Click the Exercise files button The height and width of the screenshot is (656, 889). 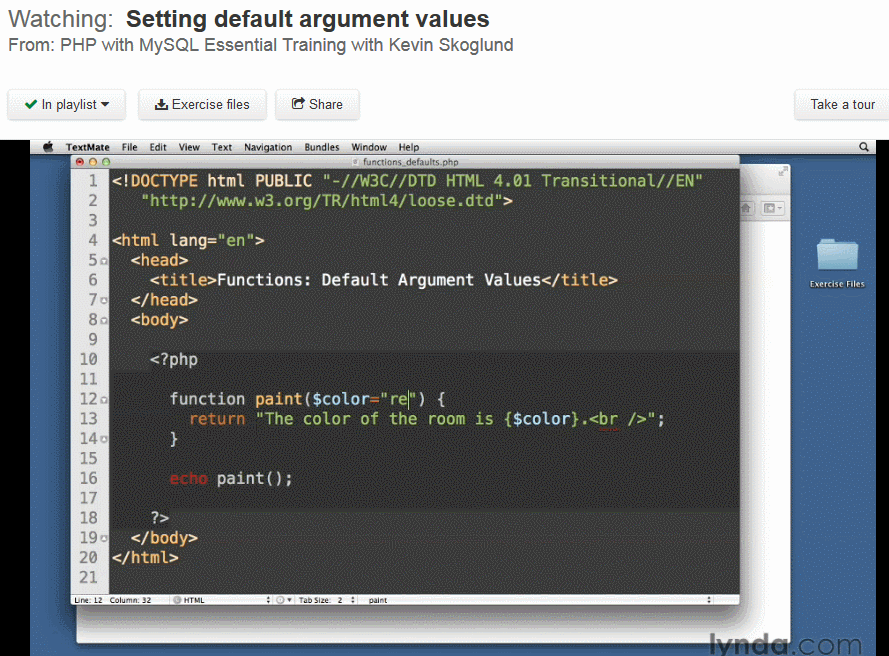[x=202, y=104]
